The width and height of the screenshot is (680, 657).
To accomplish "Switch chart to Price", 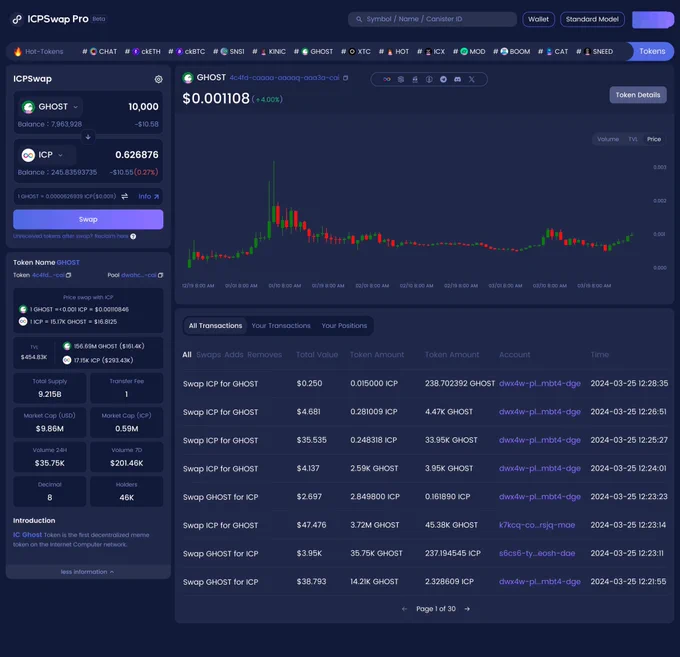I will [x=654, y=139].
